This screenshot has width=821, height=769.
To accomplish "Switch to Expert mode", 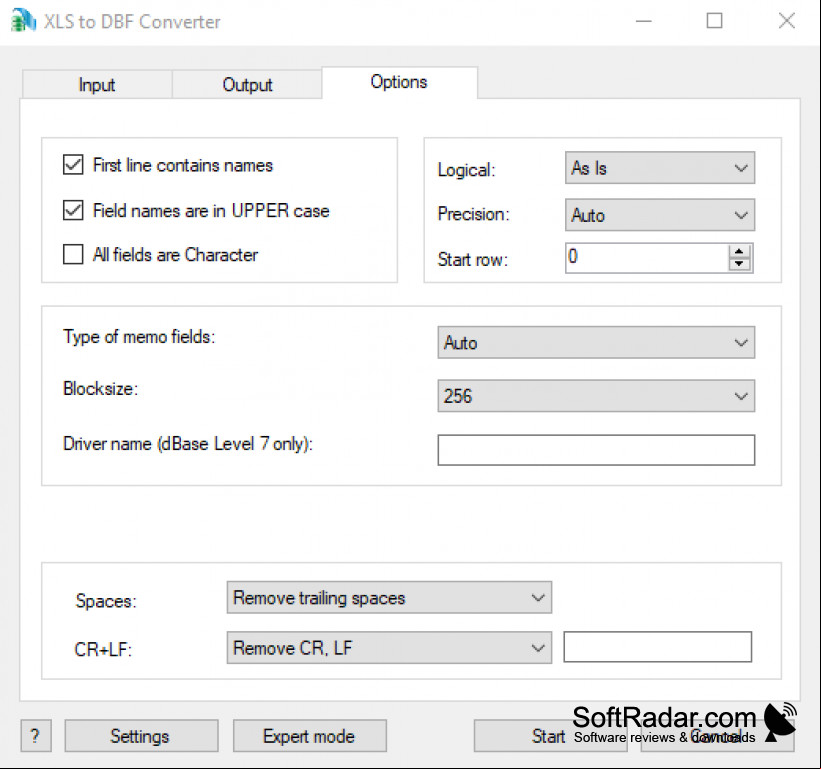I will coord(309,735).
